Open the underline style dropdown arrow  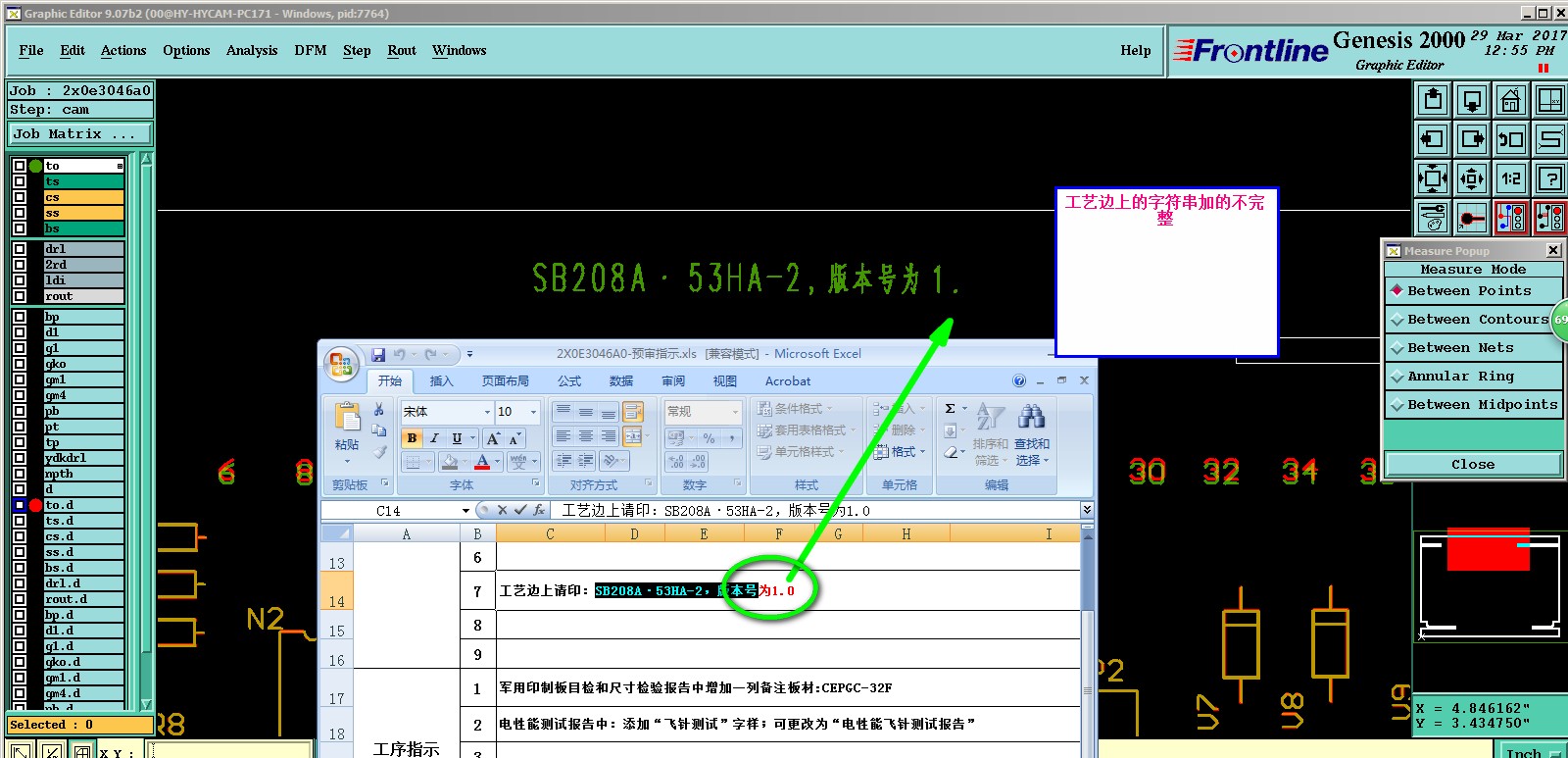tap(472, 438)
